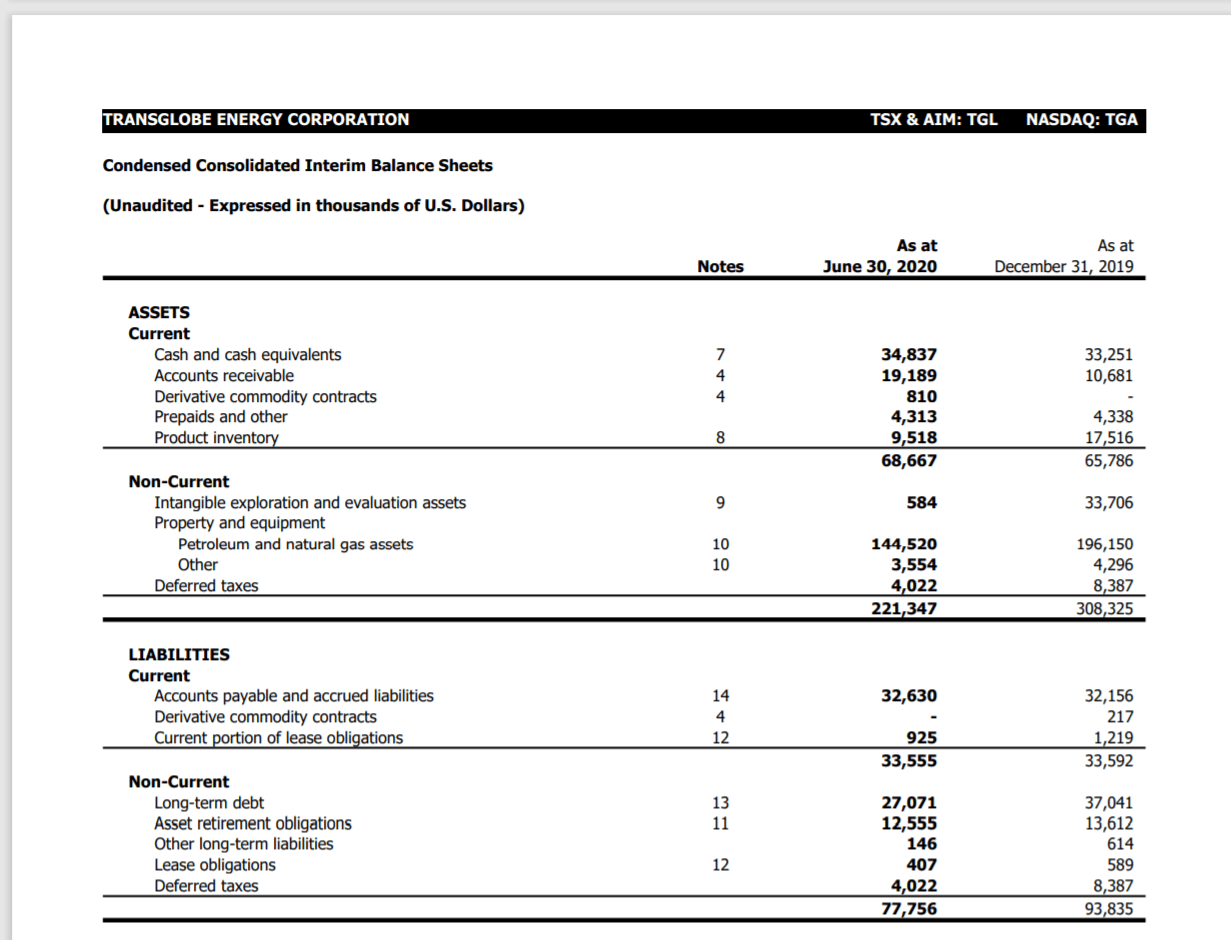Select Accounts payable and accrued liabilities label
Image resolution: width=1231 pixels, height=940 pixels.
point(294,696)
